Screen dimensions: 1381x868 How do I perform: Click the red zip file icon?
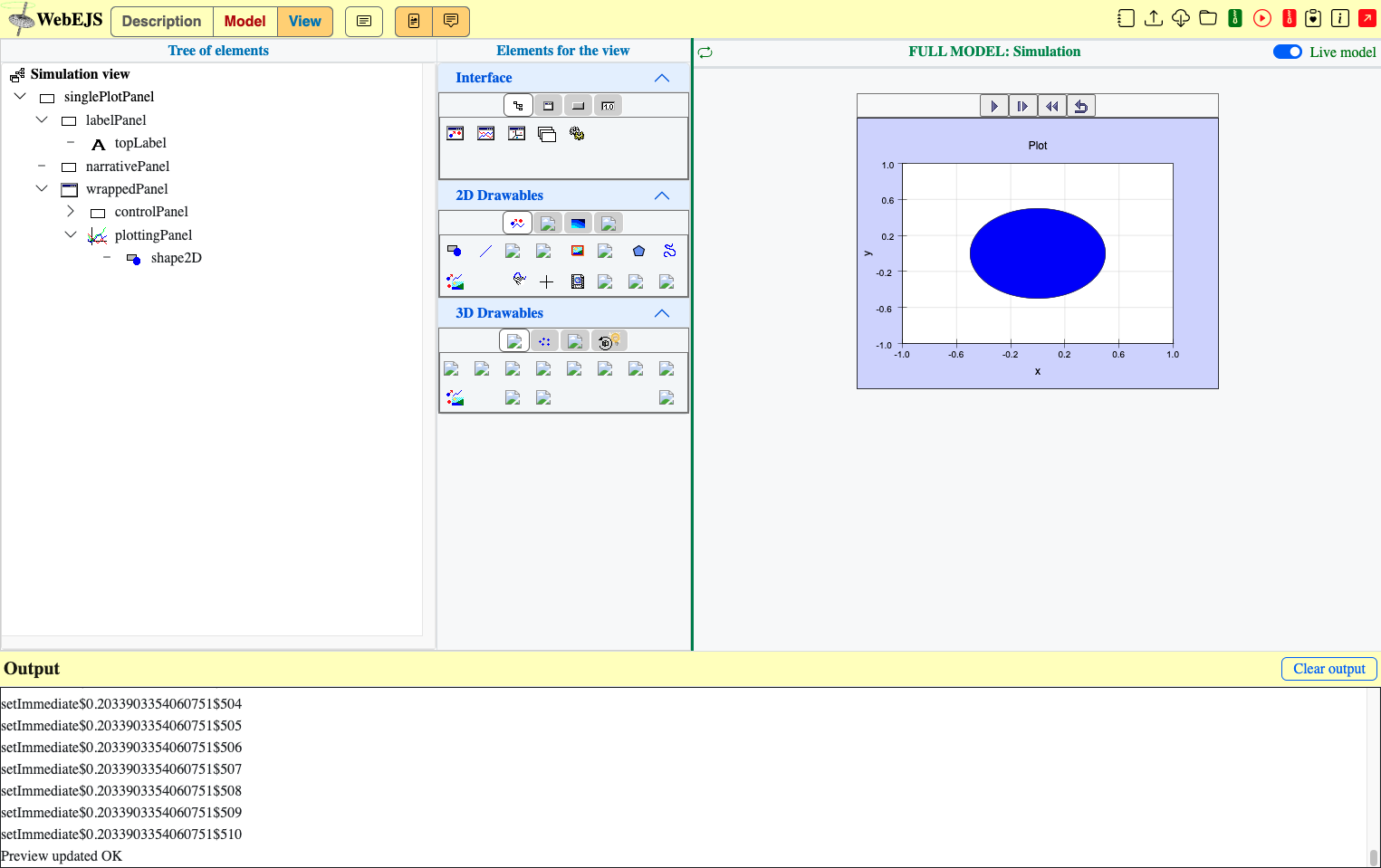(1289, 18)
